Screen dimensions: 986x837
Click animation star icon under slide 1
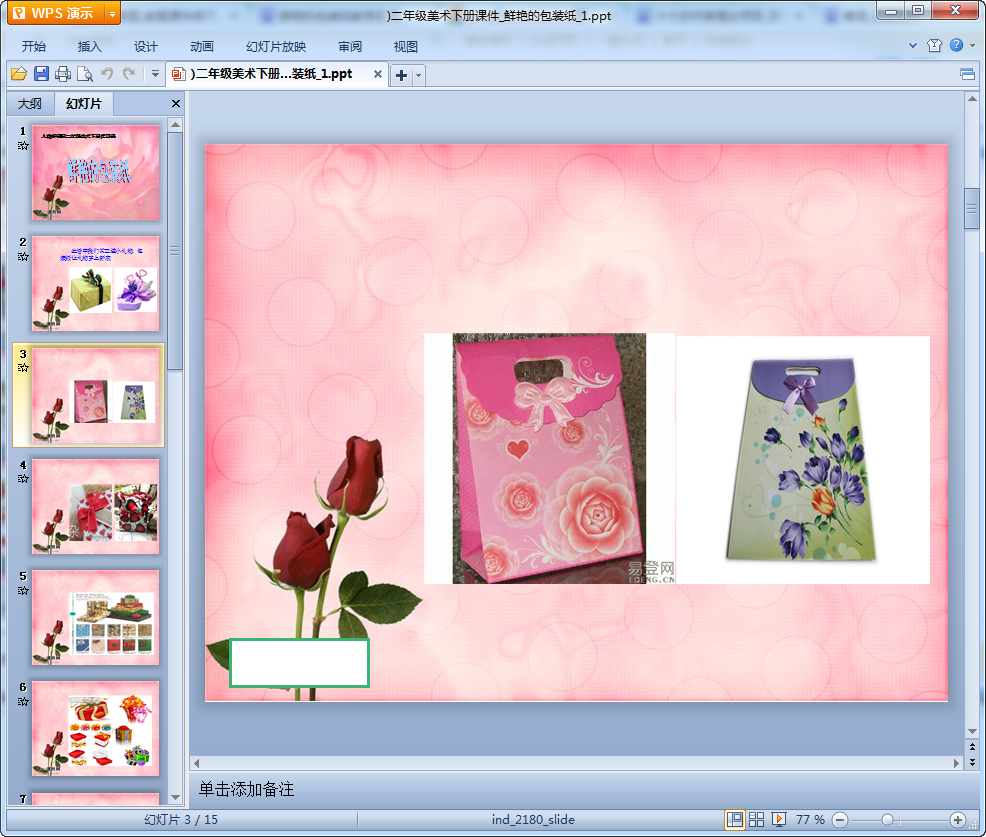tap(23, 145)
